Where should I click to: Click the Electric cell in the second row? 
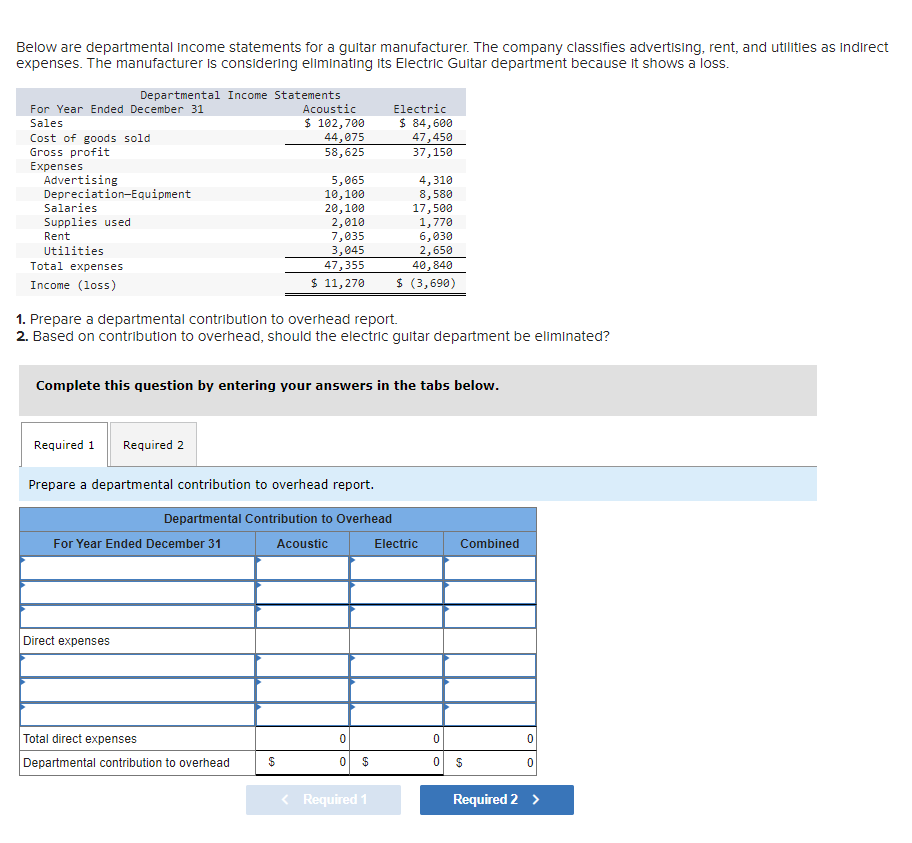(x=396, y=591)
